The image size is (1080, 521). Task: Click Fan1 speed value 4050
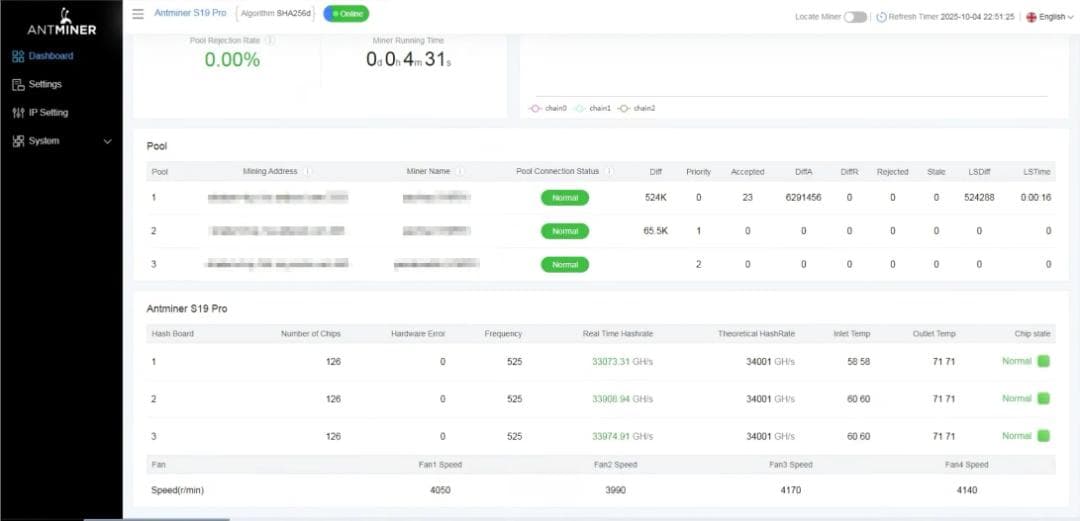pyautogui.click(x=440, y=491)
